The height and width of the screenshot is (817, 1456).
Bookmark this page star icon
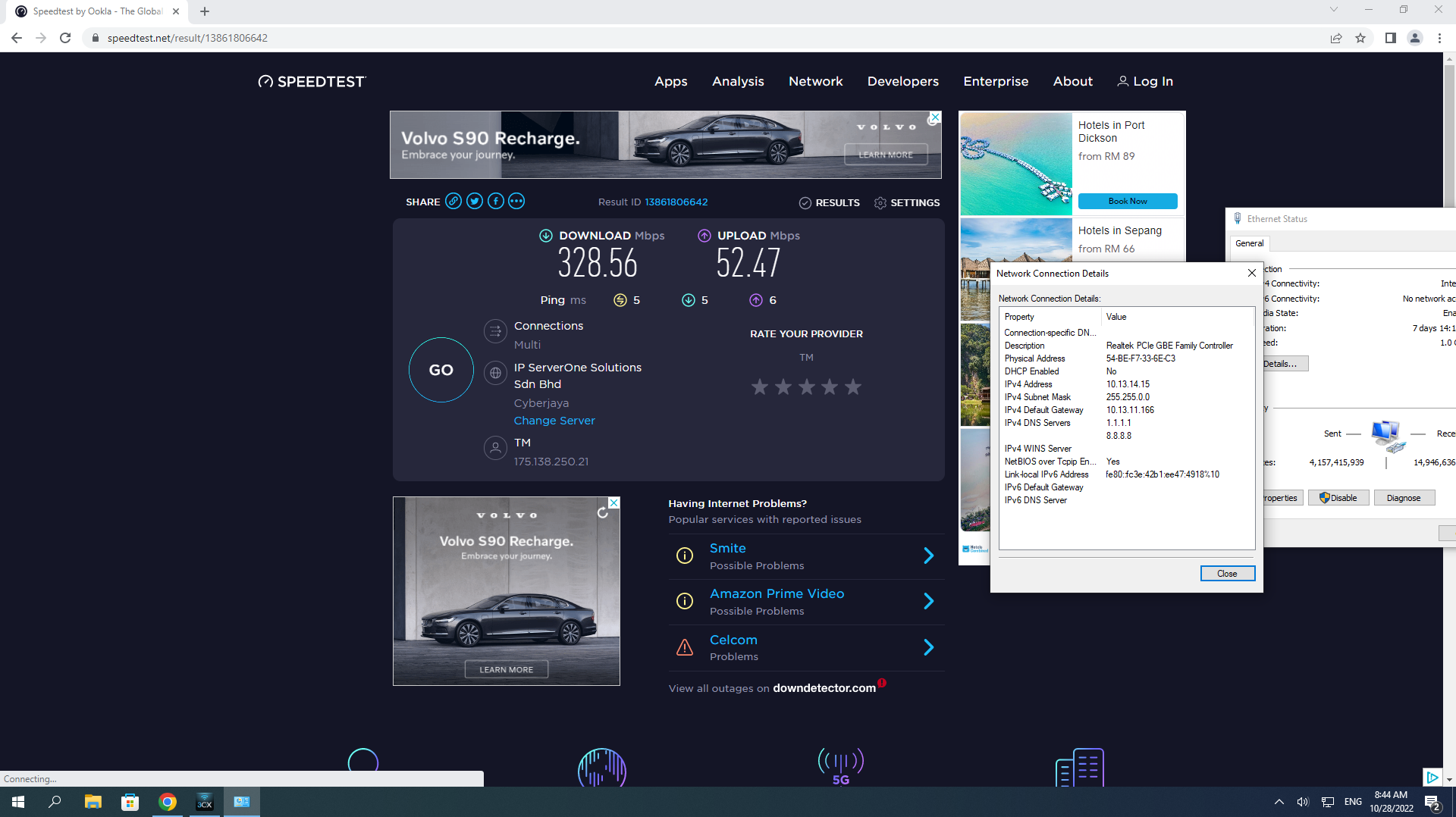[1360, 38]
